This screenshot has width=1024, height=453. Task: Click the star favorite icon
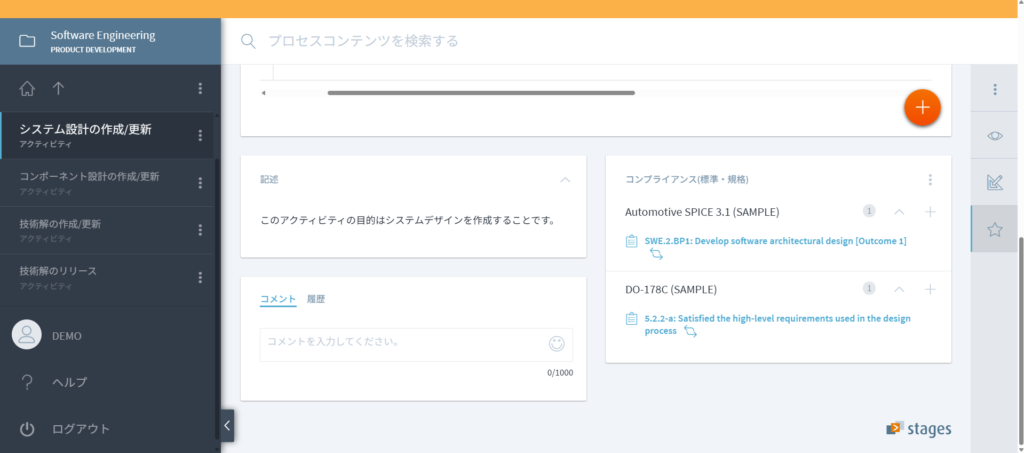(995, 229)
